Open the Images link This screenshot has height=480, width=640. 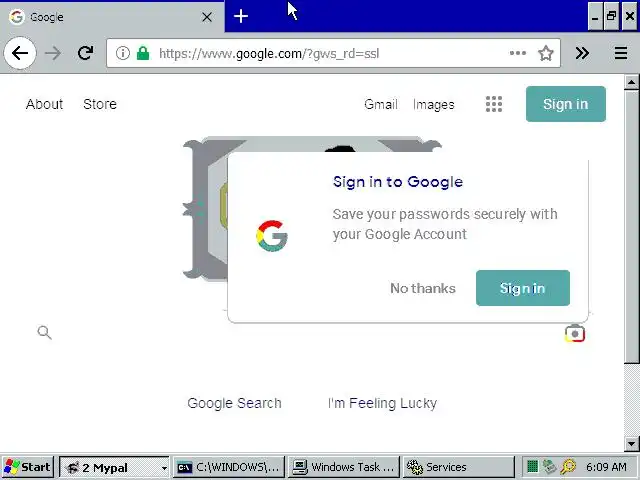tap(433, 104)
